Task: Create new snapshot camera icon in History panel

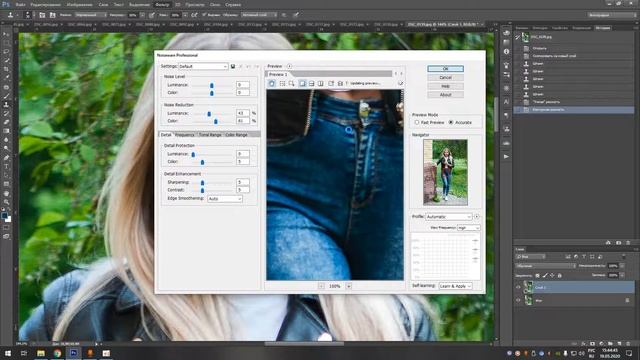Action: pyautogui.click(x=618, y=242)
